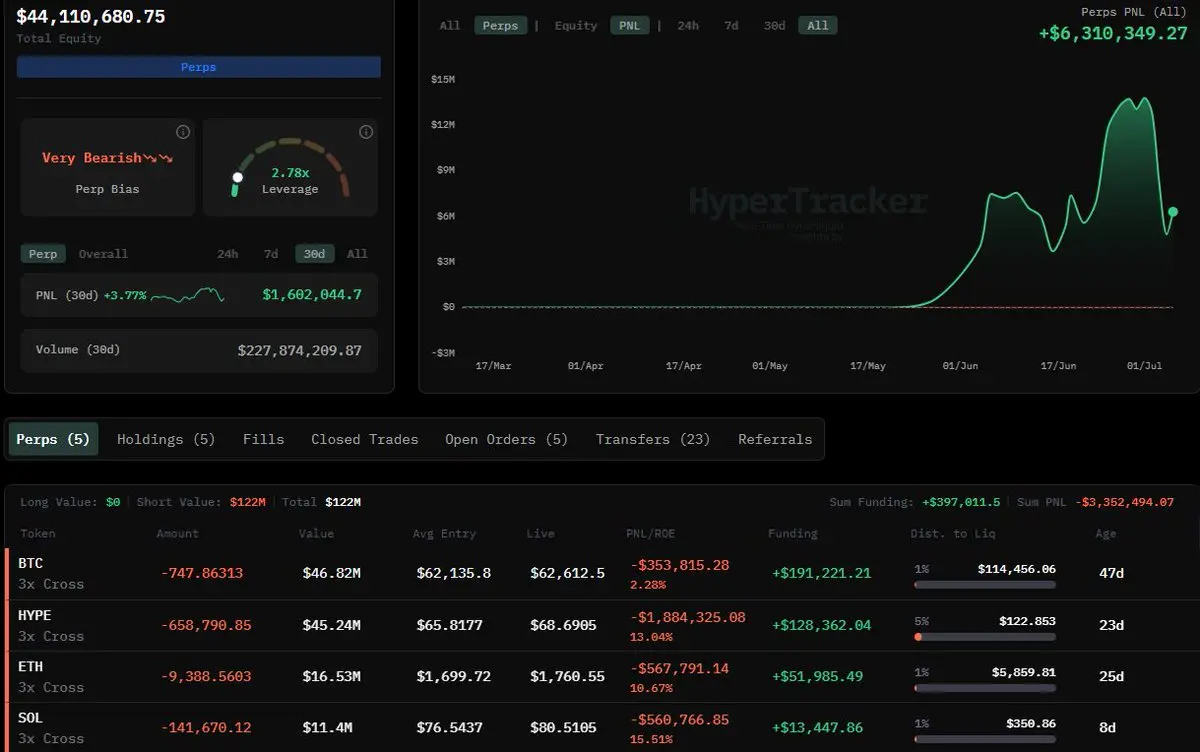Sort positions by PNL/ROE column header
The height and width of the screenshot is (752, 1200).
click(652, 533)
